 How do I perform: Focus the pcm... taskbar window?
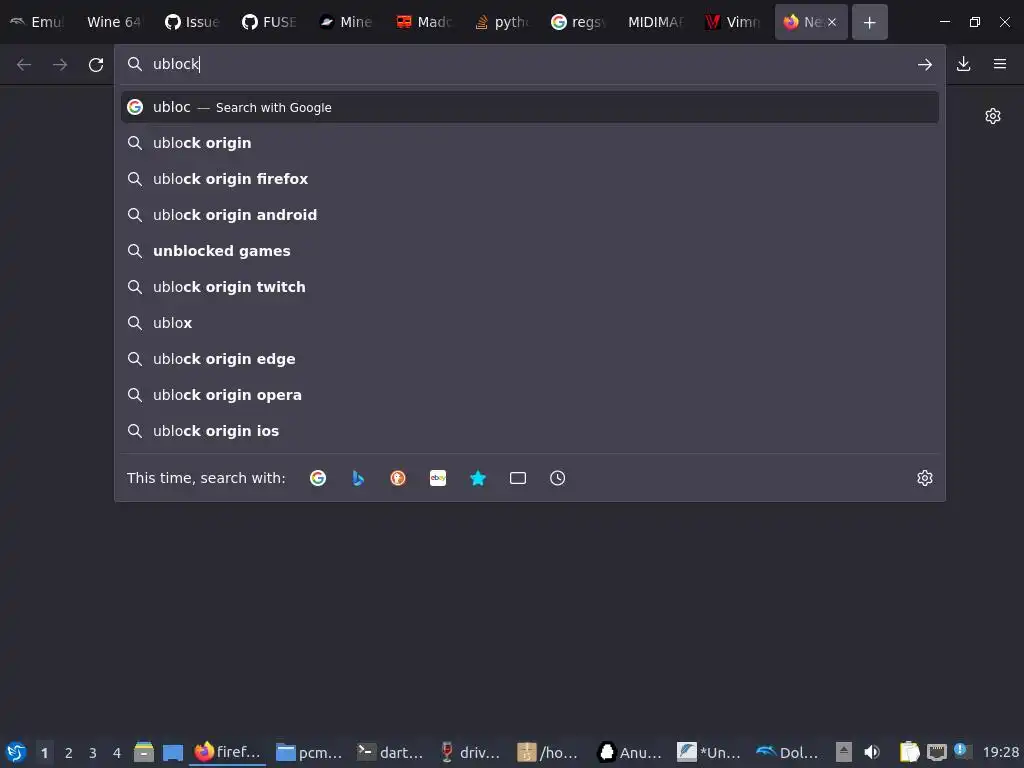click(x=309, y=752)
